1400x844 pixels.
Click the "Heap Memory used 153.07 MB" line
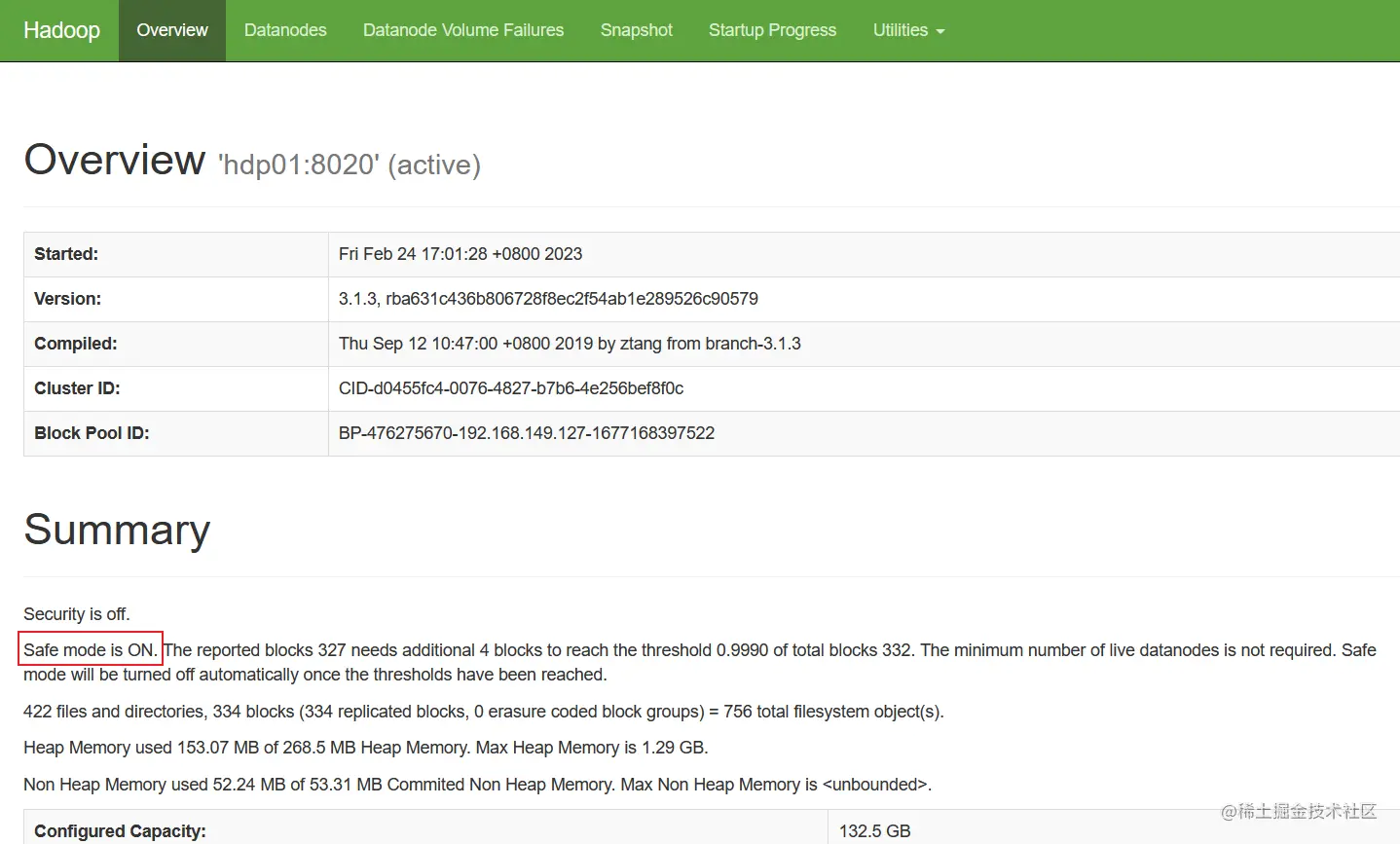click(366, 748)
